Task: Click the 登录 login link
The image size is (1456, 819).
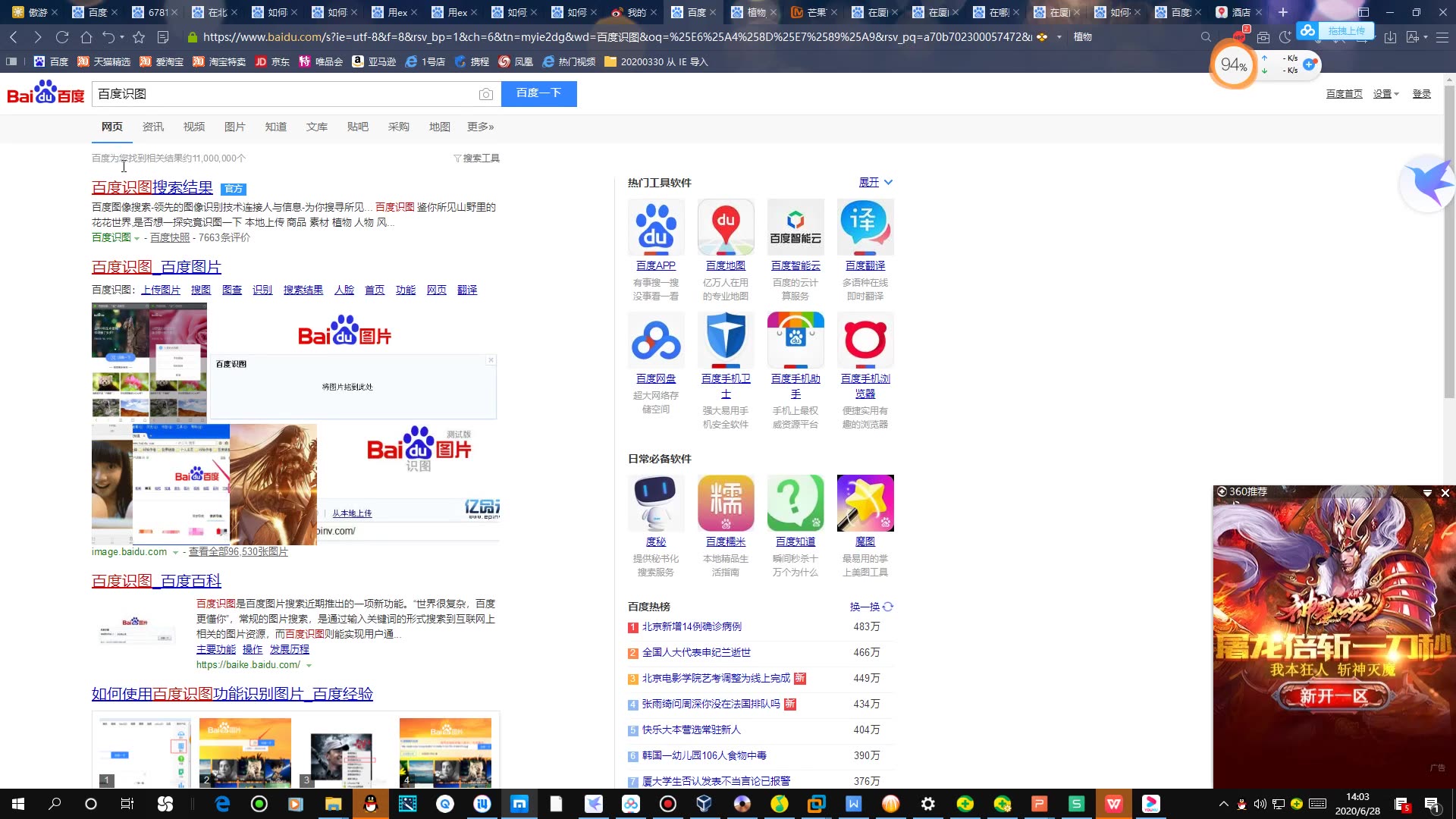Action: (x=1422, y=94)
